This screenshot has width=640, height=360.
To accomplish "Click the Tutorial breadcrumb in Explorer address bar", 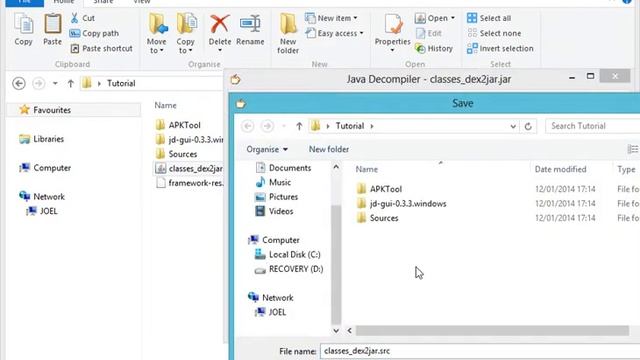I will point(121,83).
